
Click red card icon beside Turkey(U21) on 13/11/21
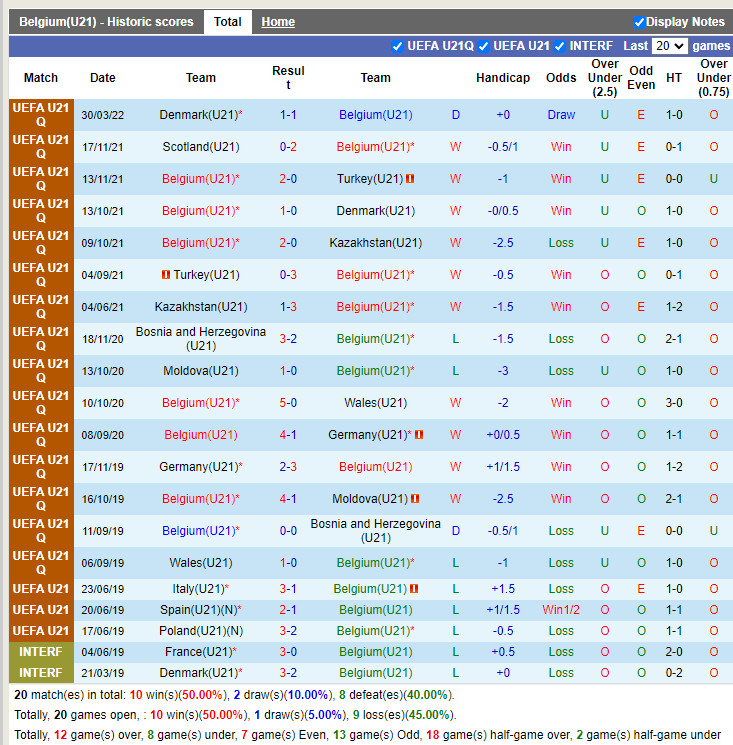(410, 179)
